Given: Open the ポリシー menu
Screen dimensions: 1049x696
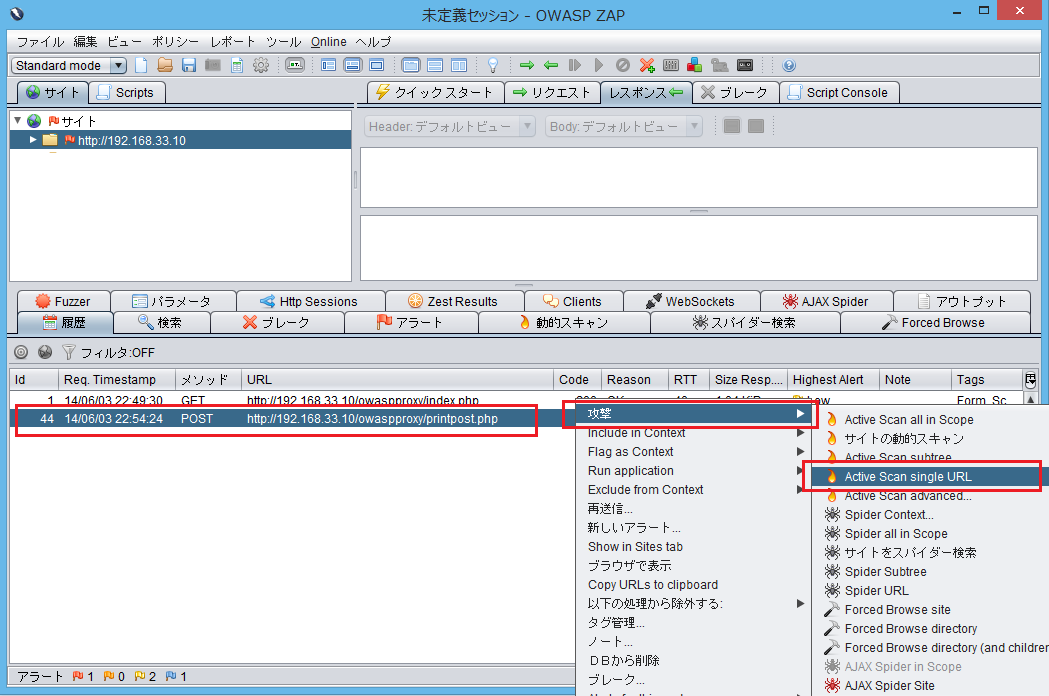Looking at the screenshot, I should [175, 41].
